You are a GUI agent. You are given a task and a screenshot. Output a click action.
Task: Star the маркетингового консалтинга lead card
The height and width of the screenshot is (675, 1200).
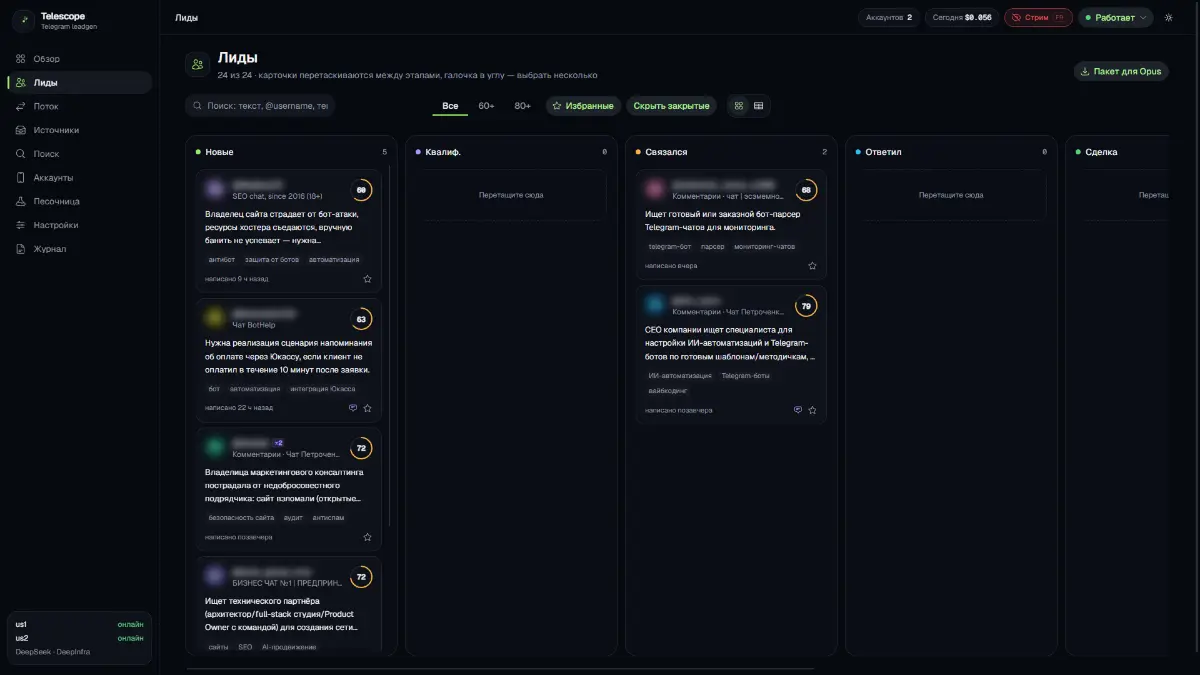click(x=367, y=537)
